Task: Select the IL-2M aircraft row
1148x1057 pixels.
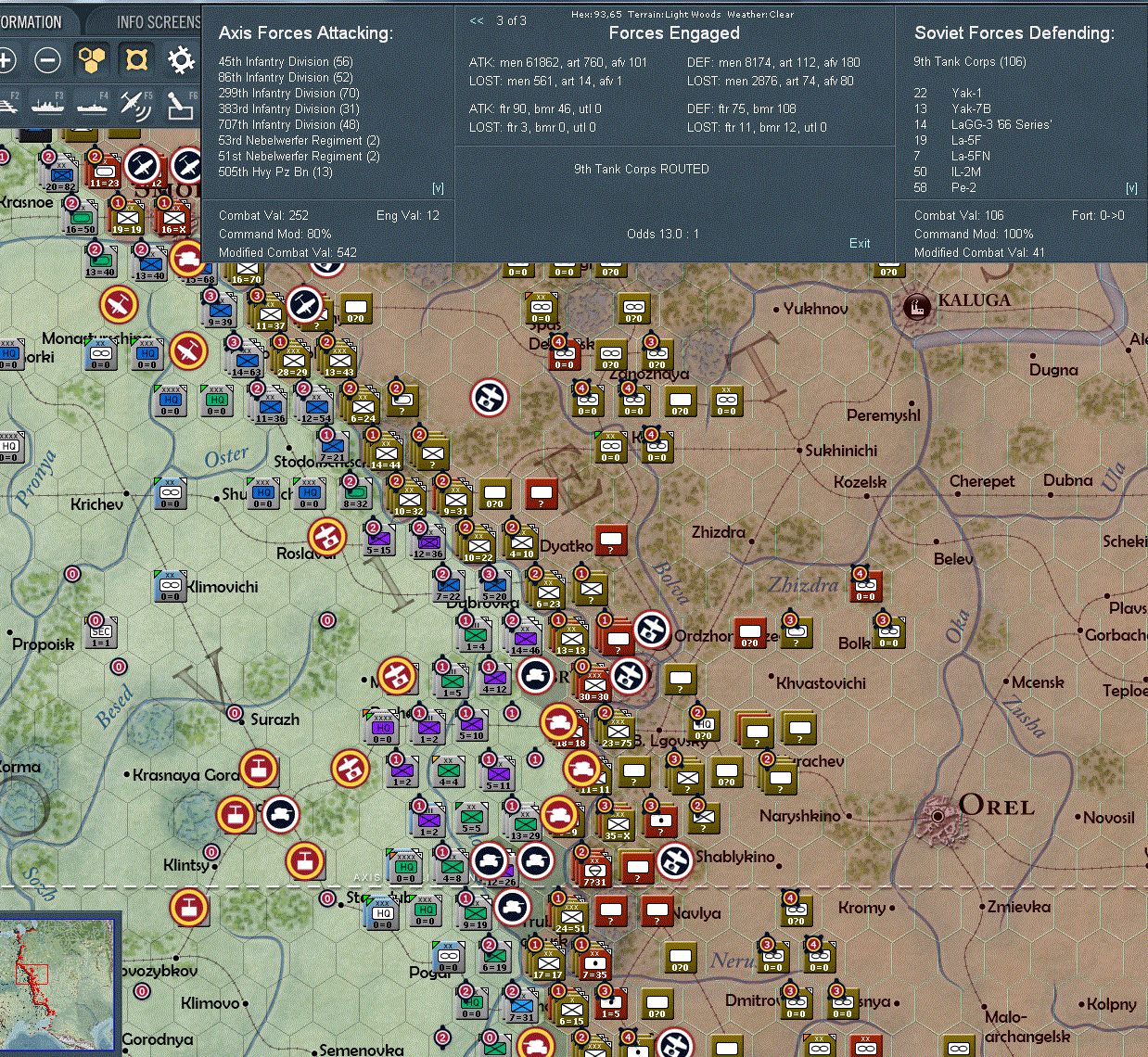Action: 948,172
